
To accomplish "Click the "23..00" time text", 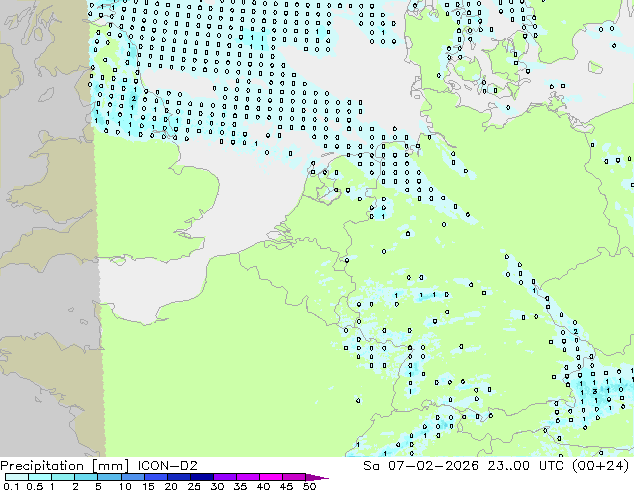I will [509, 466].
